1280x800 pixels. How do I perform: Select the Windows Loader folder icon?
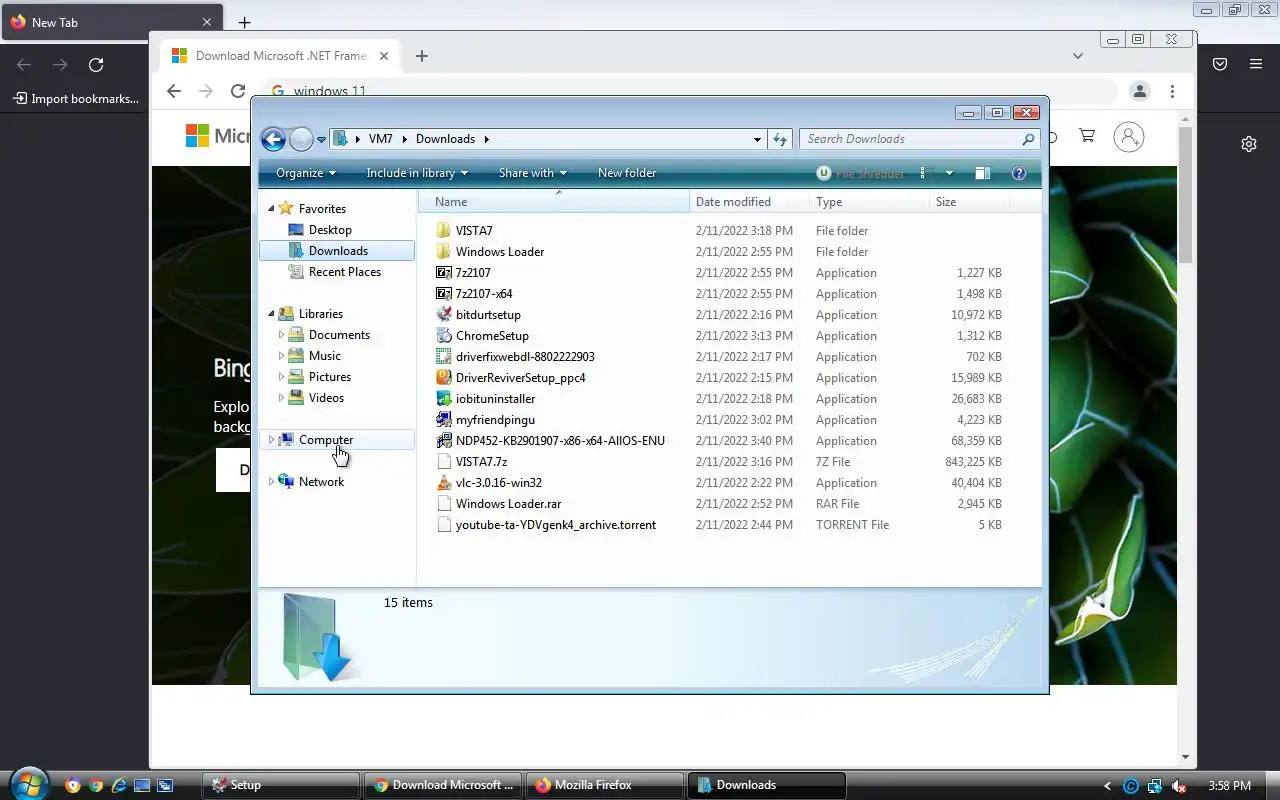coord(444,251)
